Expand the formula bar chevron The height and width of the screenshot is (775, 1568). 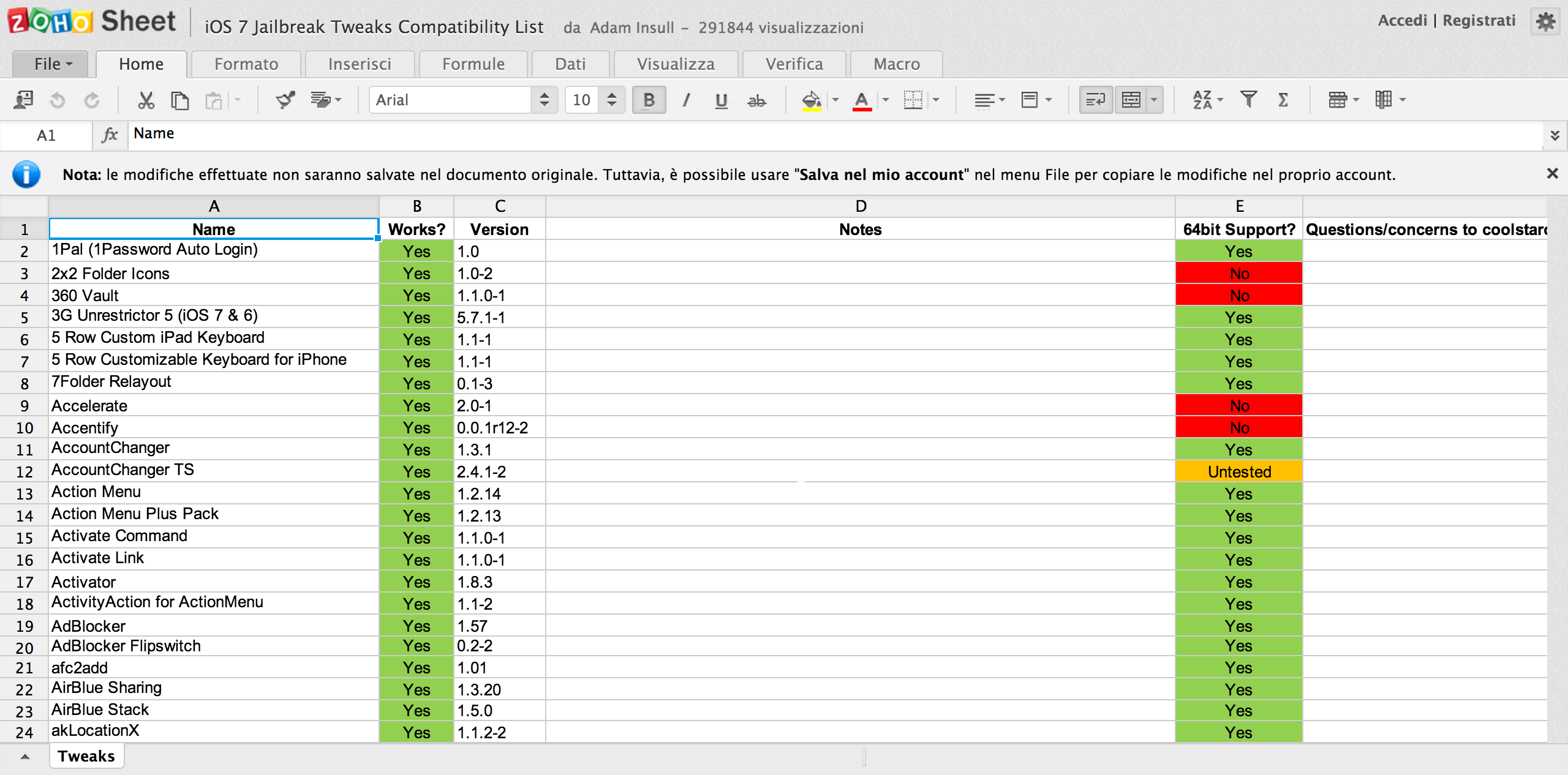[1555, 135]
